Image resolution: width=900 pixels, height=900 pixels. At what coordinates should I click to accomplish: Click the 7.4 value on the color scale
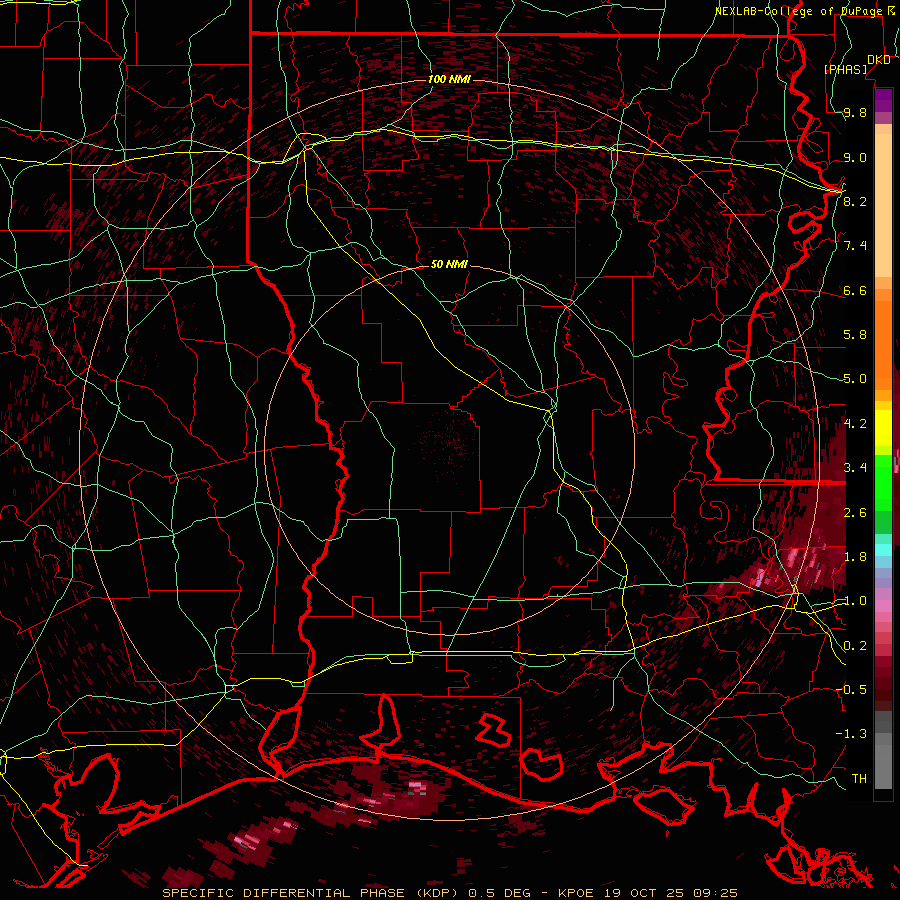(x=855, y=246)
